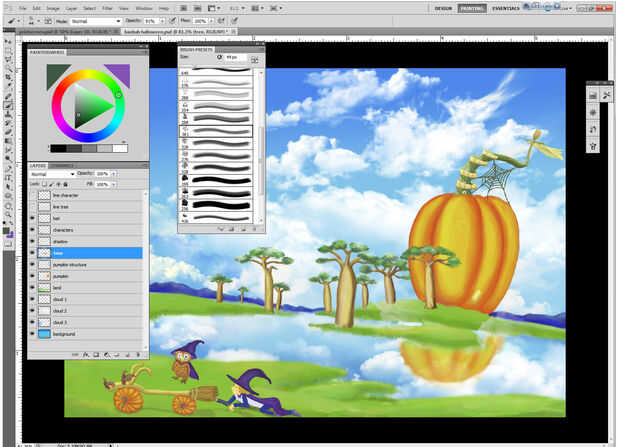
Task: Click the new adjustment layer icon
Action: pos(106,355)
